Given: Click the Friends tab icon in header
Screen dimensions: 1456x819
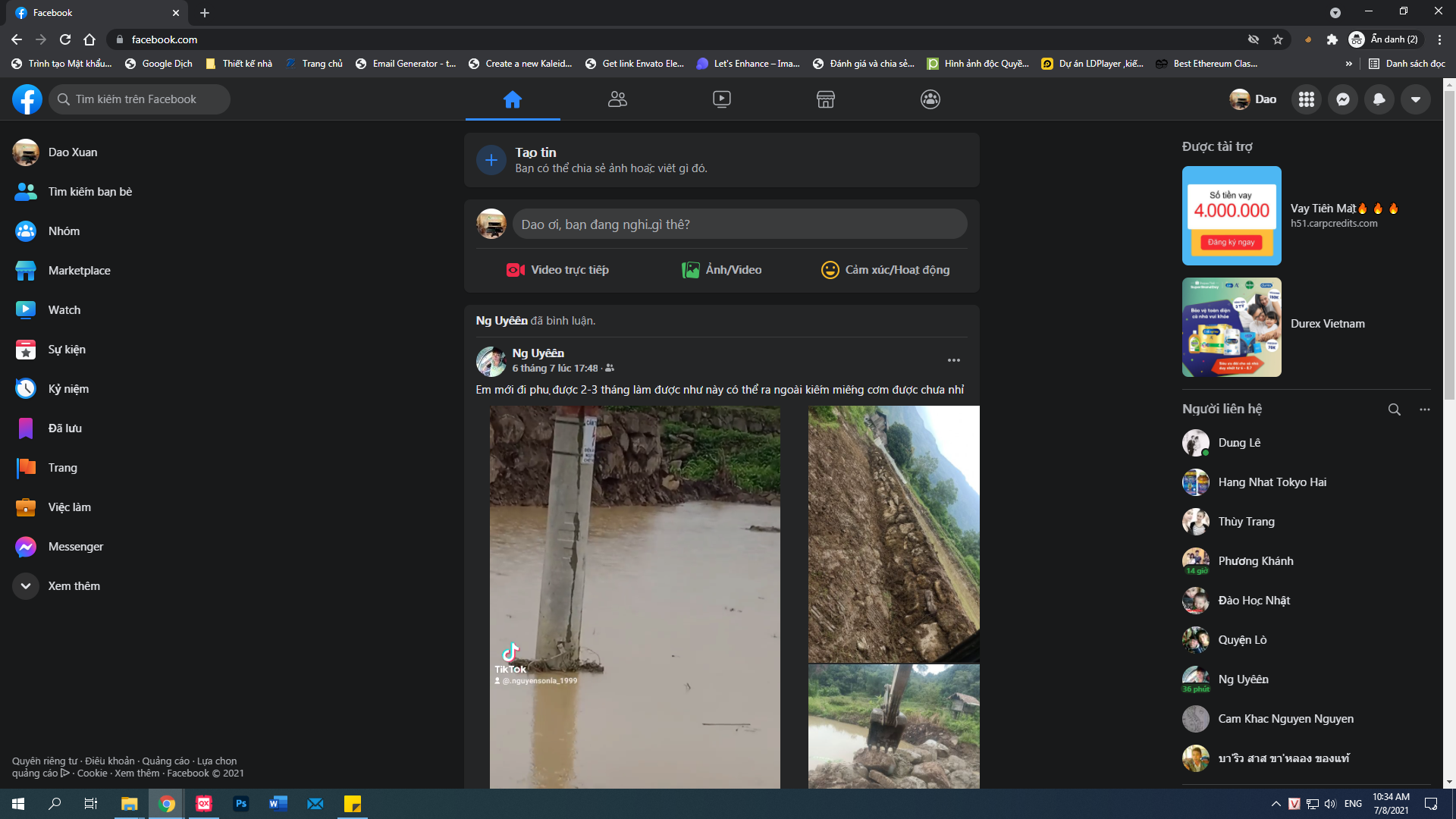Looking at the screenshot, I should coord(617,99).
